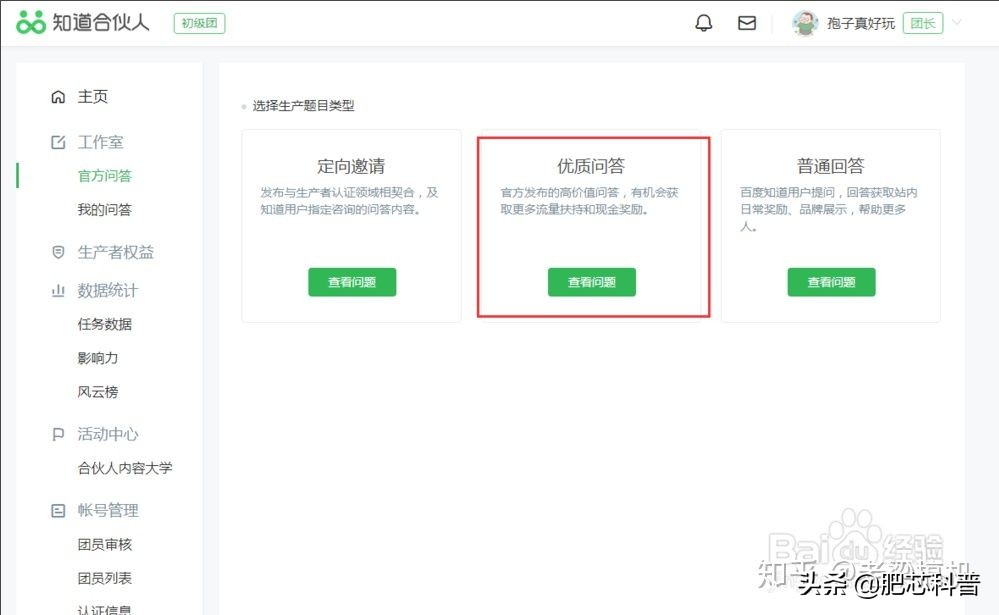Viewport: 999px width, 615px height.
Task: Click 查看问题 under 优质问答
Action: [x=591, y=282]
